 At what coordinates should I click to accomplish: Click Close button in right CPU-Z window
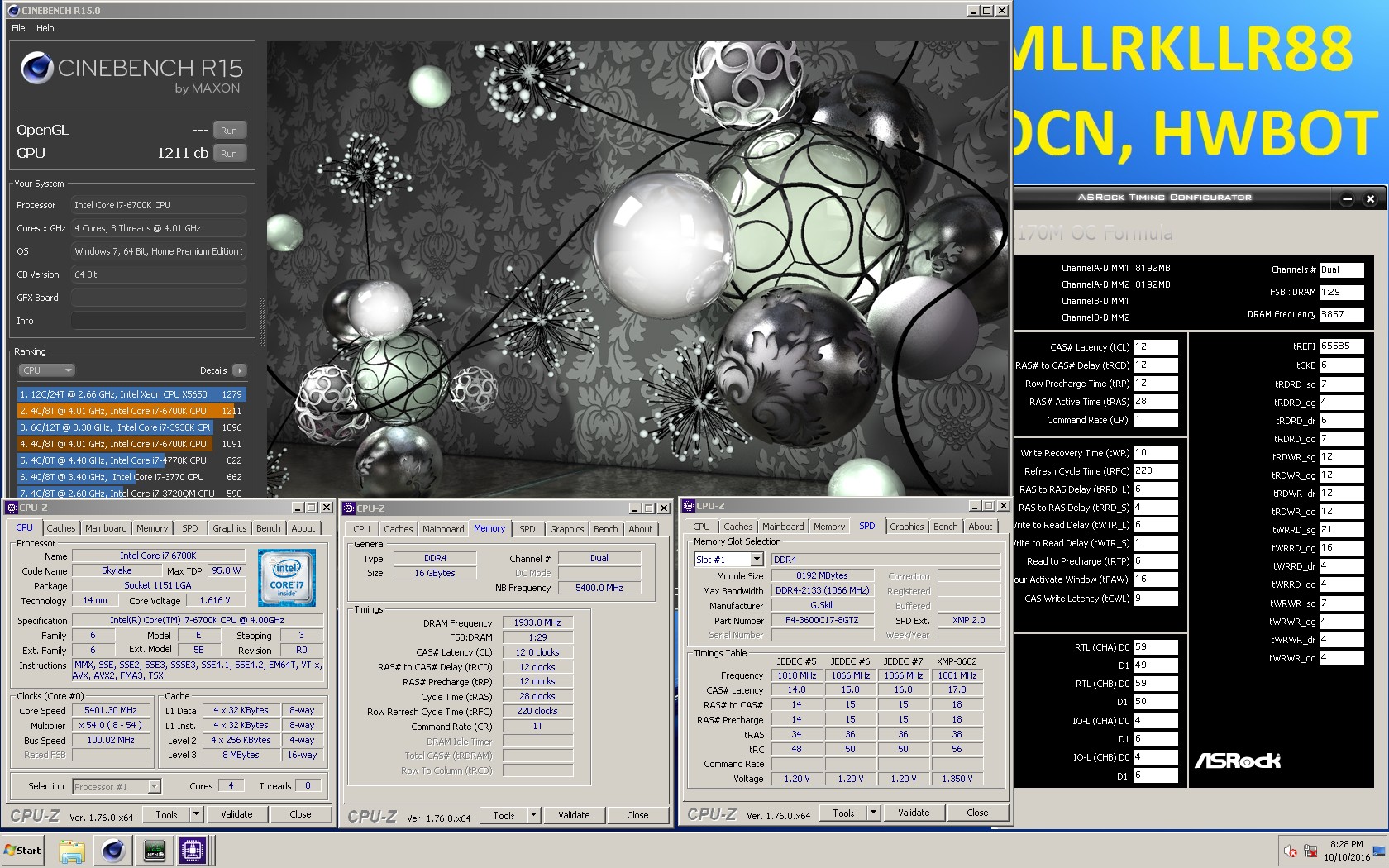pyautogui.click(x=977, y=813)
